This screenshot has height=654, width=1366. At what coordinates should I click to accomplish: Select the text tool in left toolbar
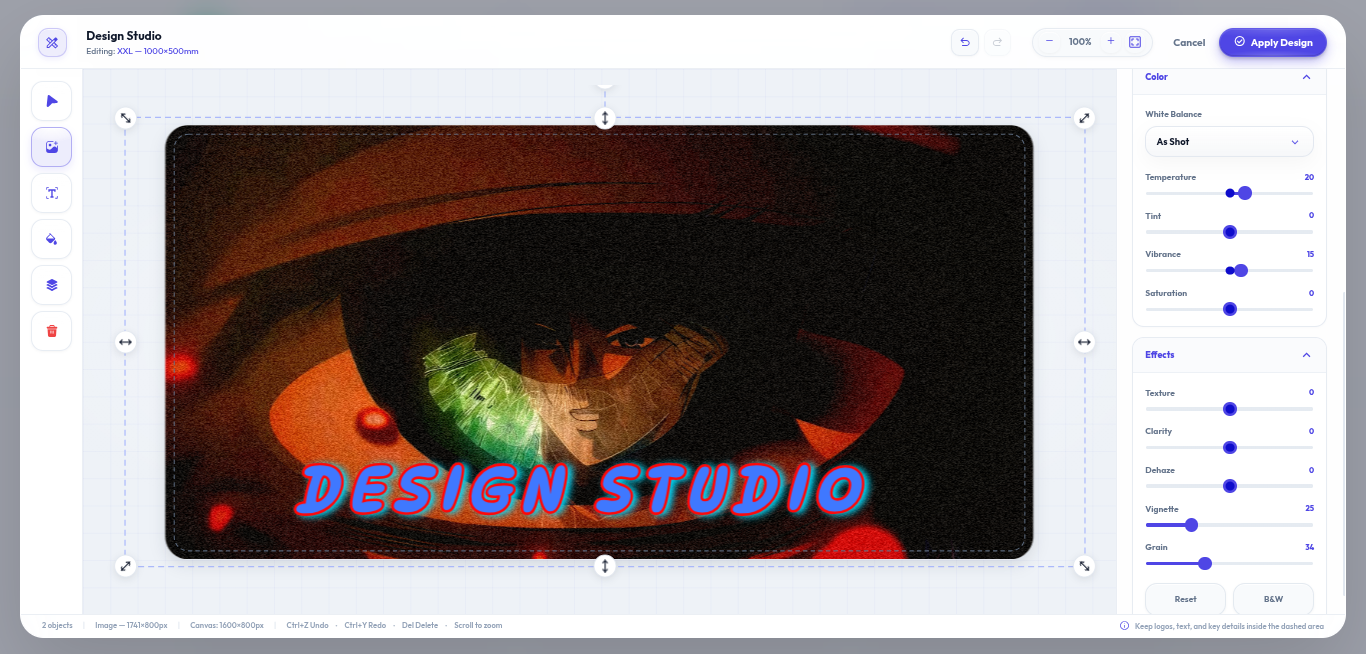pos(52,193)
